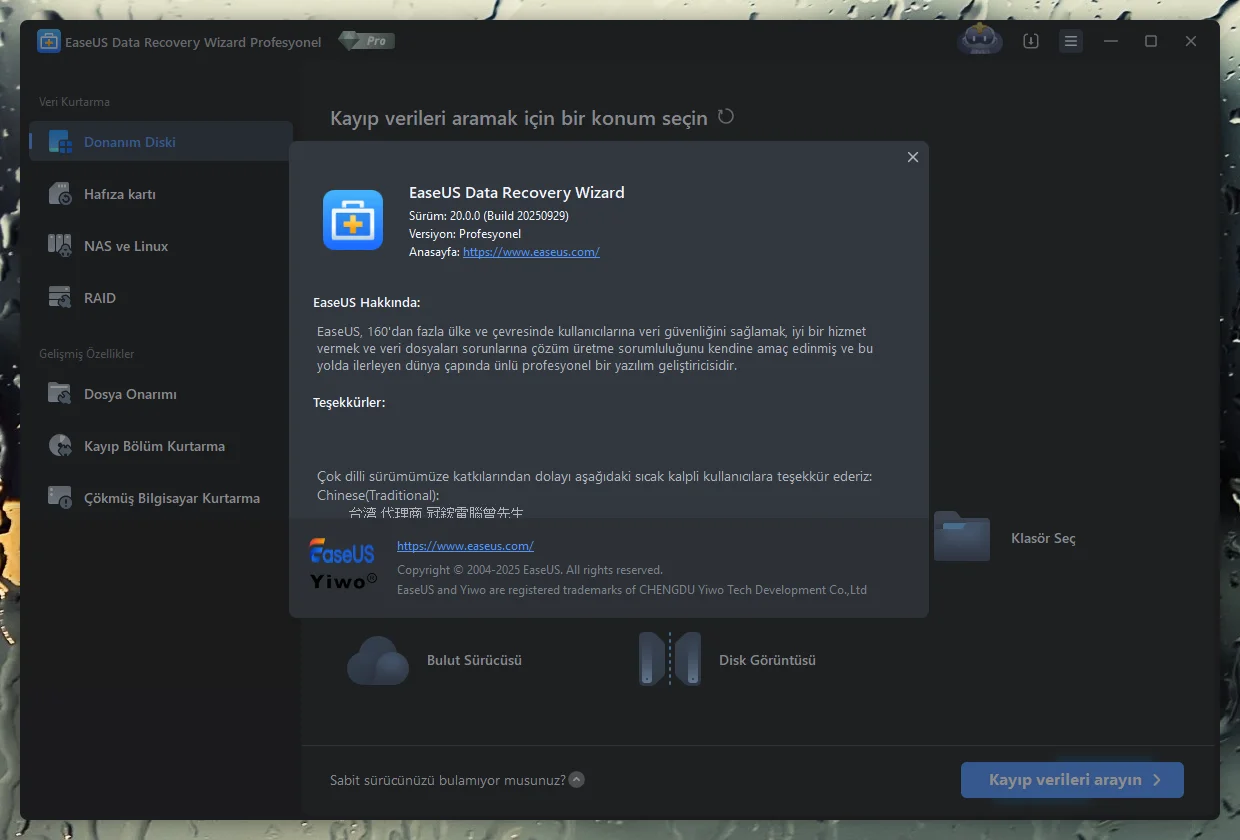Maximize the EaseUS window
Image resolution: width=1240 pixels, height=840 pixels.
point(1151,41)
